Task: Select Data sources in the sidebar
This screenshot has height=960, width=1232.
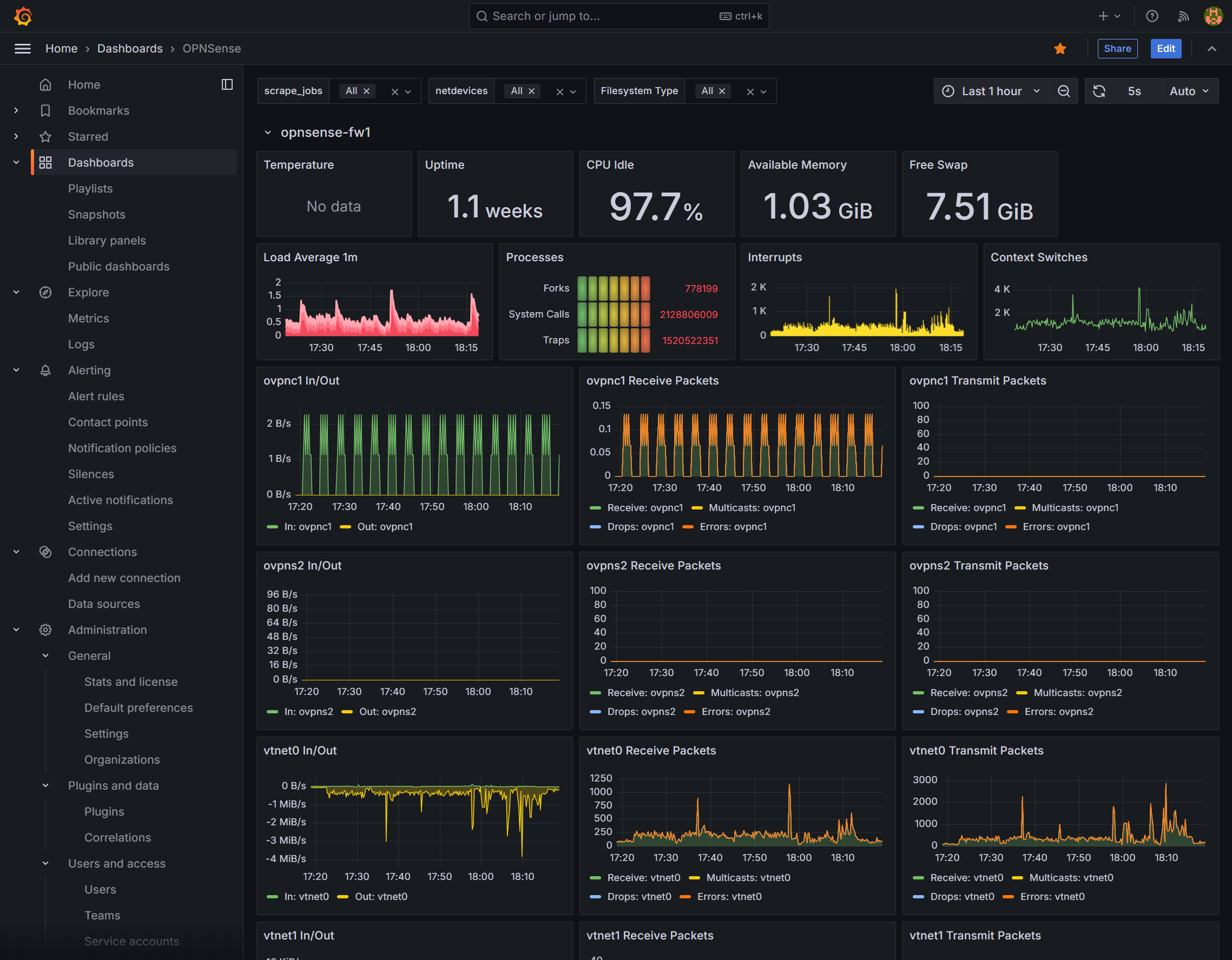Action: (104, 604)
